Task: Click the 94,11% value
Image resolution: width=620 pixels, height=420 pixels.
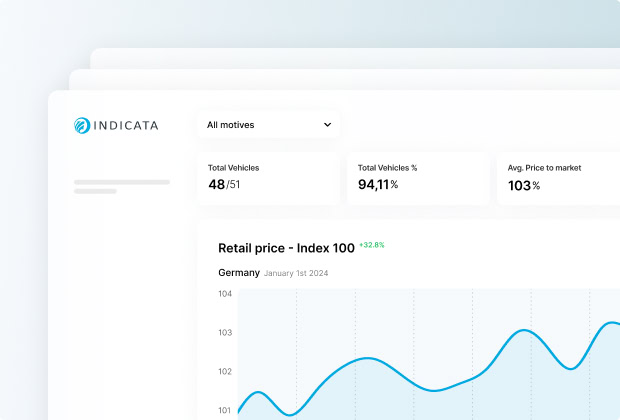Action: tap(378, 185)
